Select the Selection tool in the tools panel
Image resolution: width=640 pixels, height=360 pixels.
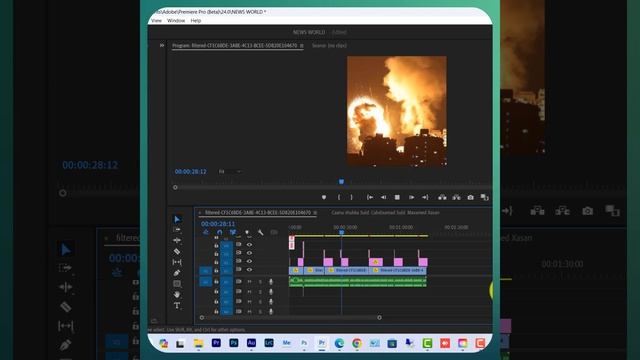[177, 220]
